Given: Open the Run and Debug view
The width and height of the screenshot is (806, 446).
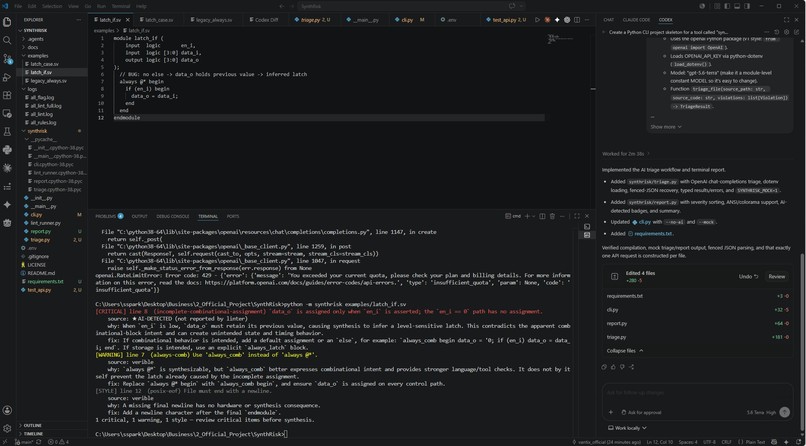Looking at the screenshot, I should click(x=7, y=77).
